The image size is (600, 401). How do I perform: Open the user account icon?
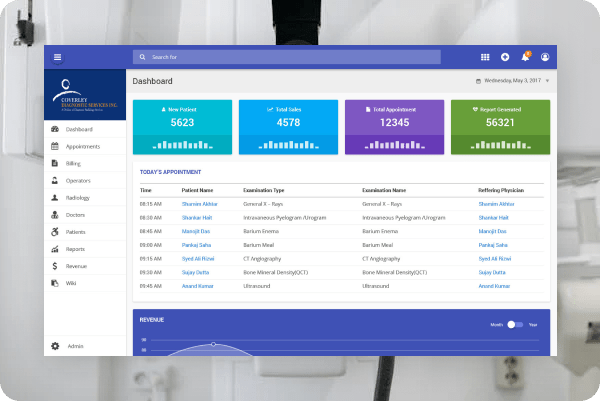coord(545,57)
